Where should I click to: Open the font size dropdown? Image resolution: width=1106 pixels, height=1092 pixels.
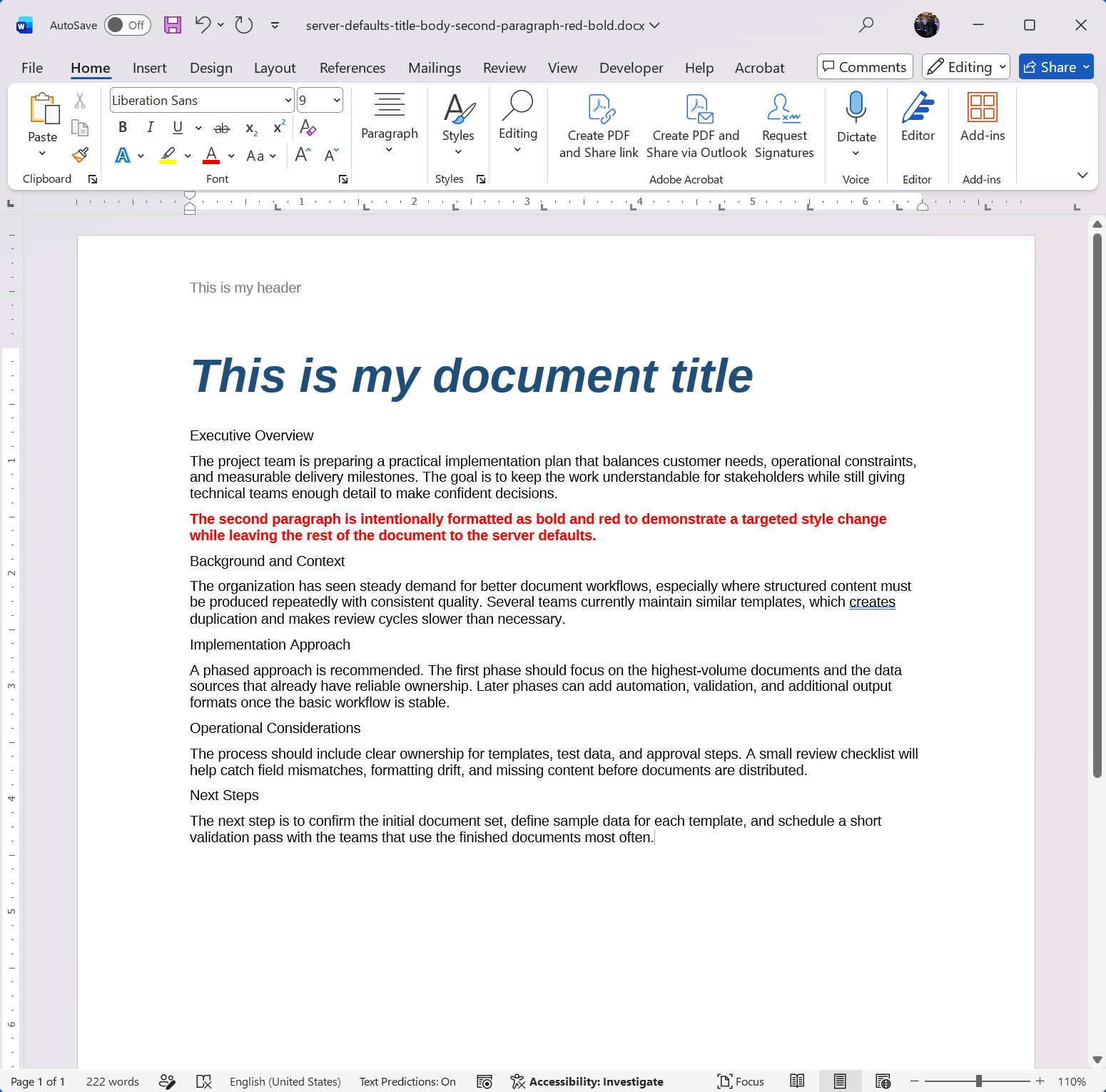click(337, 101)
